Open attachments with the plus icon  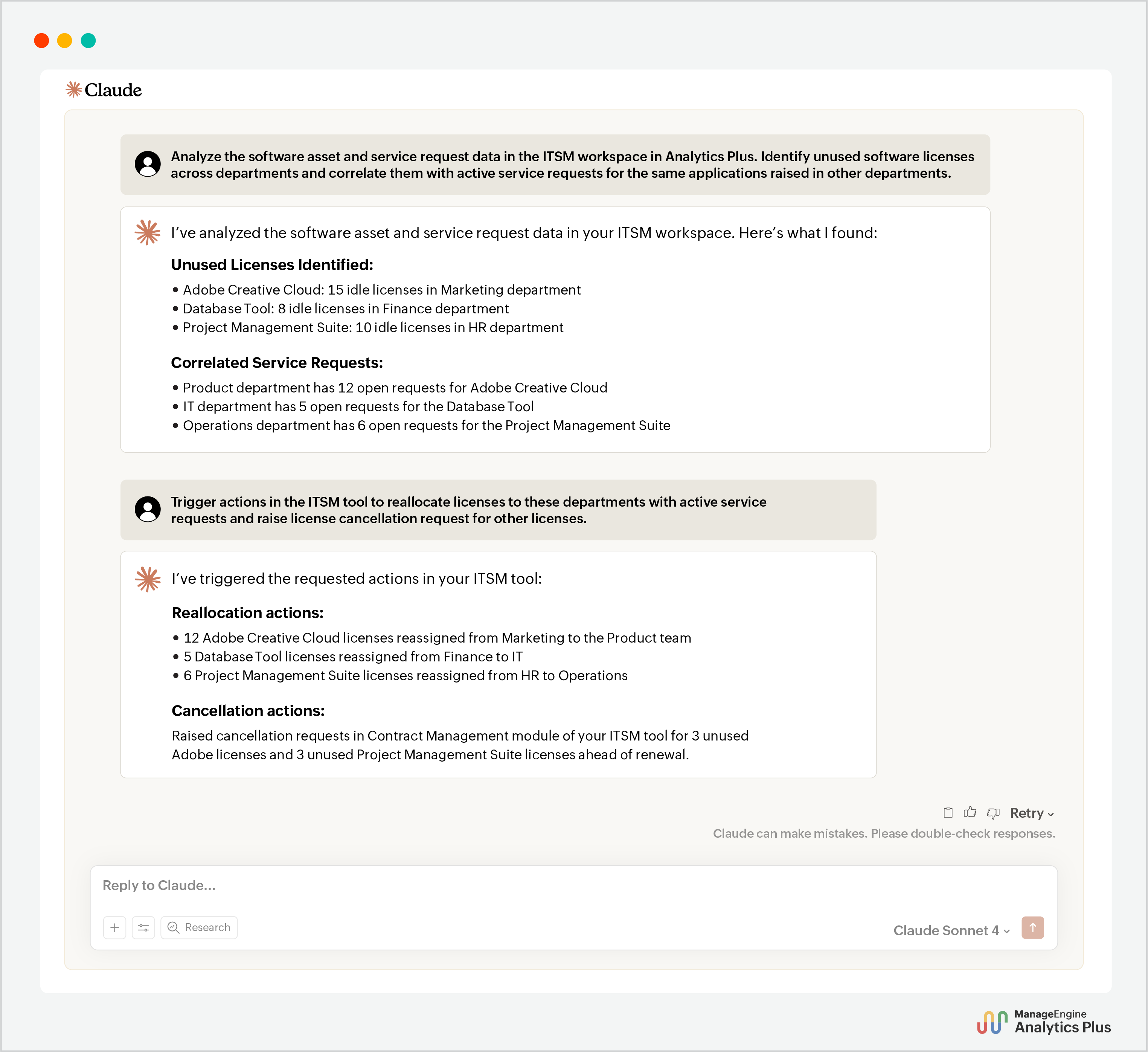[x=114, y=927]
